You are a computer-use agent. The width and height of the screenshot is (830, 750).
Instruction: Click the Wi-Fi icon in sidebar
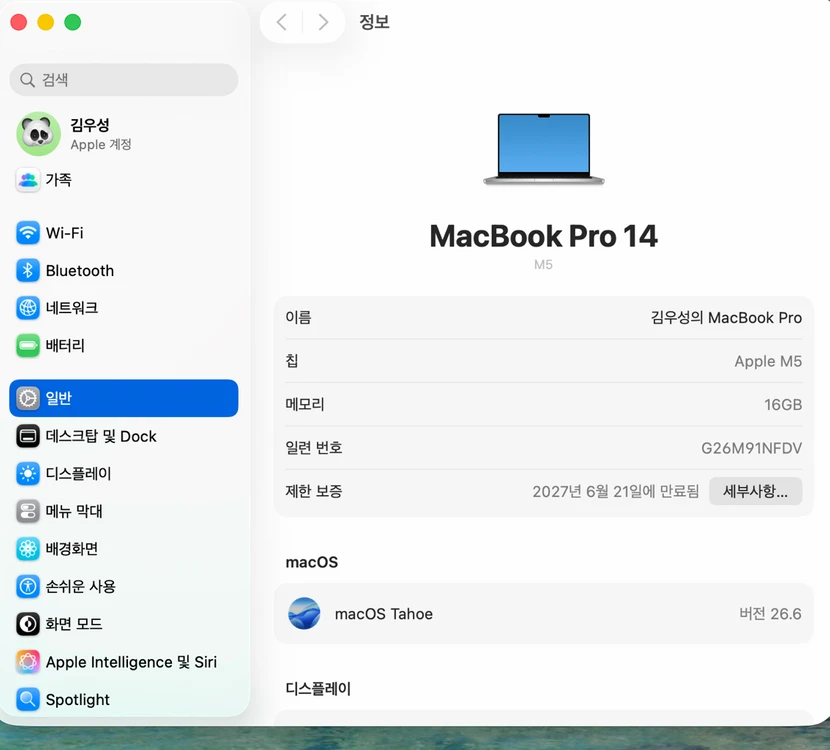(x=28, y=233)
